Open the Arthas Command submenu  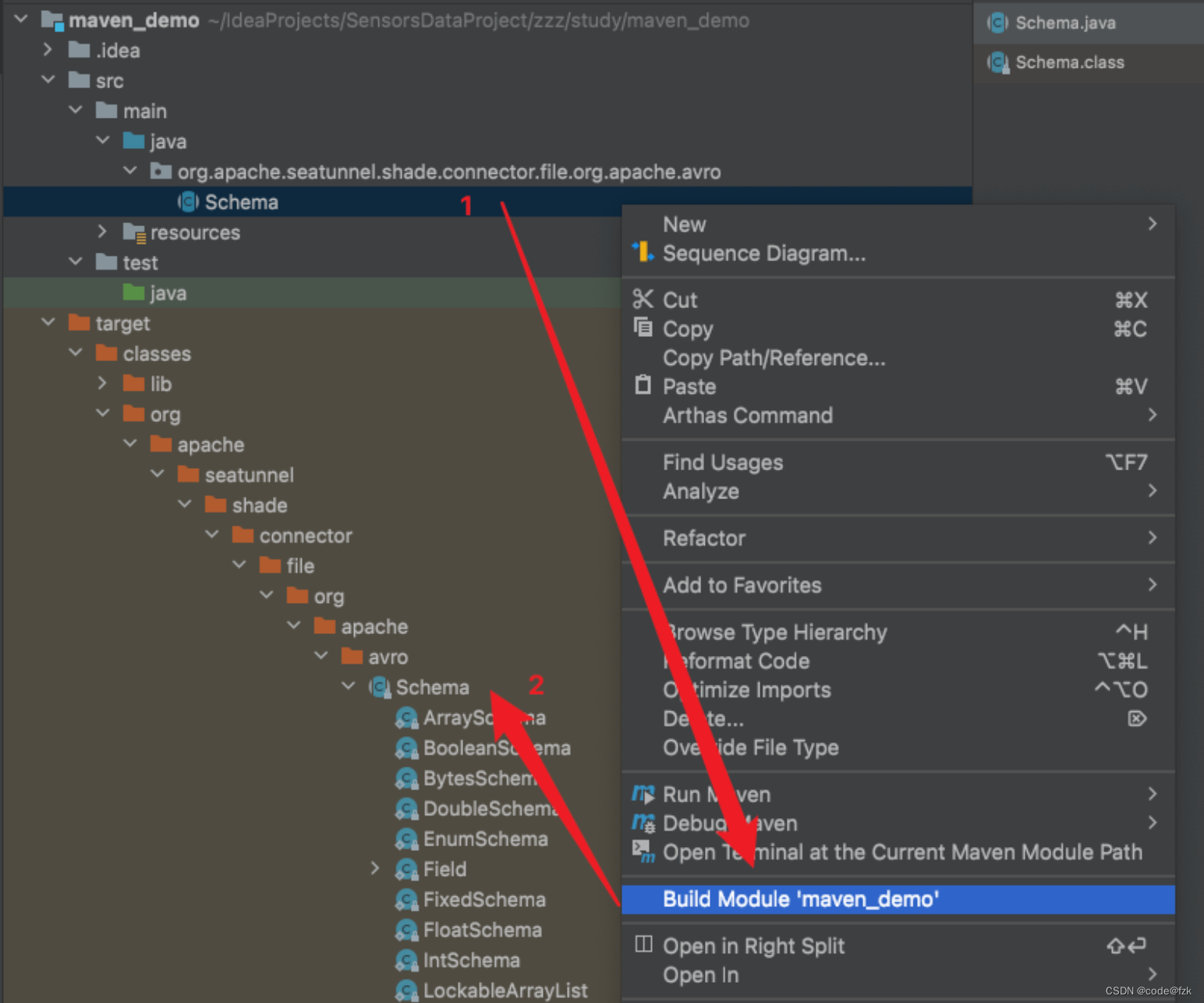click(898, 416)
